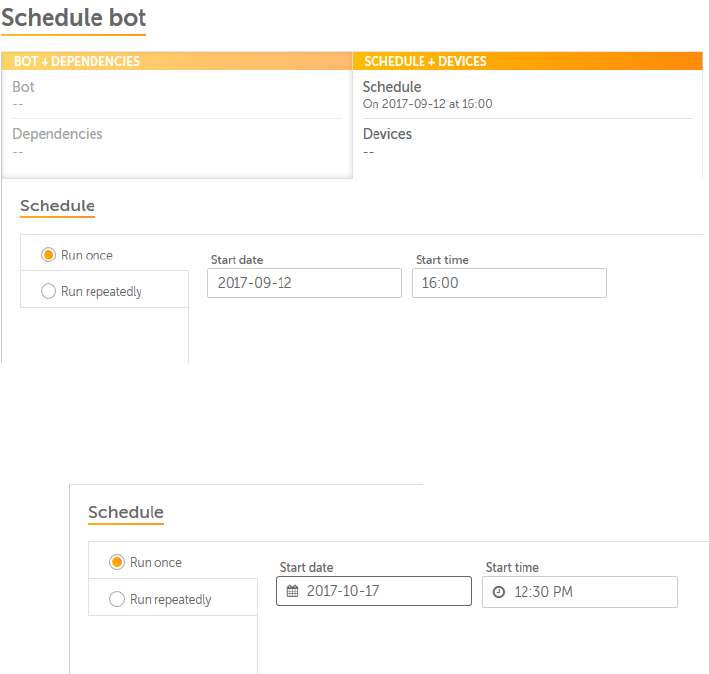Click the clock icon beside 12:30 PM
Image resolution: width=709 pixels, height=674 pixels.
pyautogui.click(x=499, y=592)
